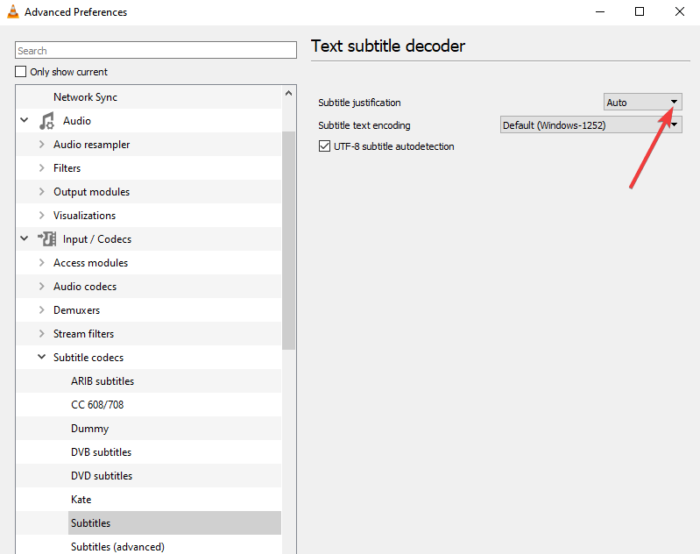The width and height of the screenshot is (700, 554).
Task: Select Visualizations entry
Action: coord(84,215)
